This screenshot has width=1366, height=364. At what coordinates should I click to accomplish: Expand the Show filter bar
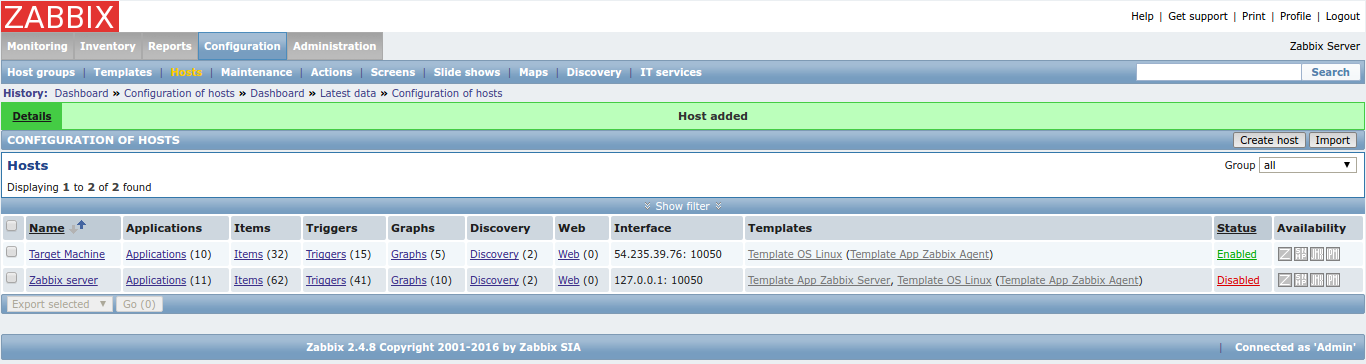[x=683, y=206]
